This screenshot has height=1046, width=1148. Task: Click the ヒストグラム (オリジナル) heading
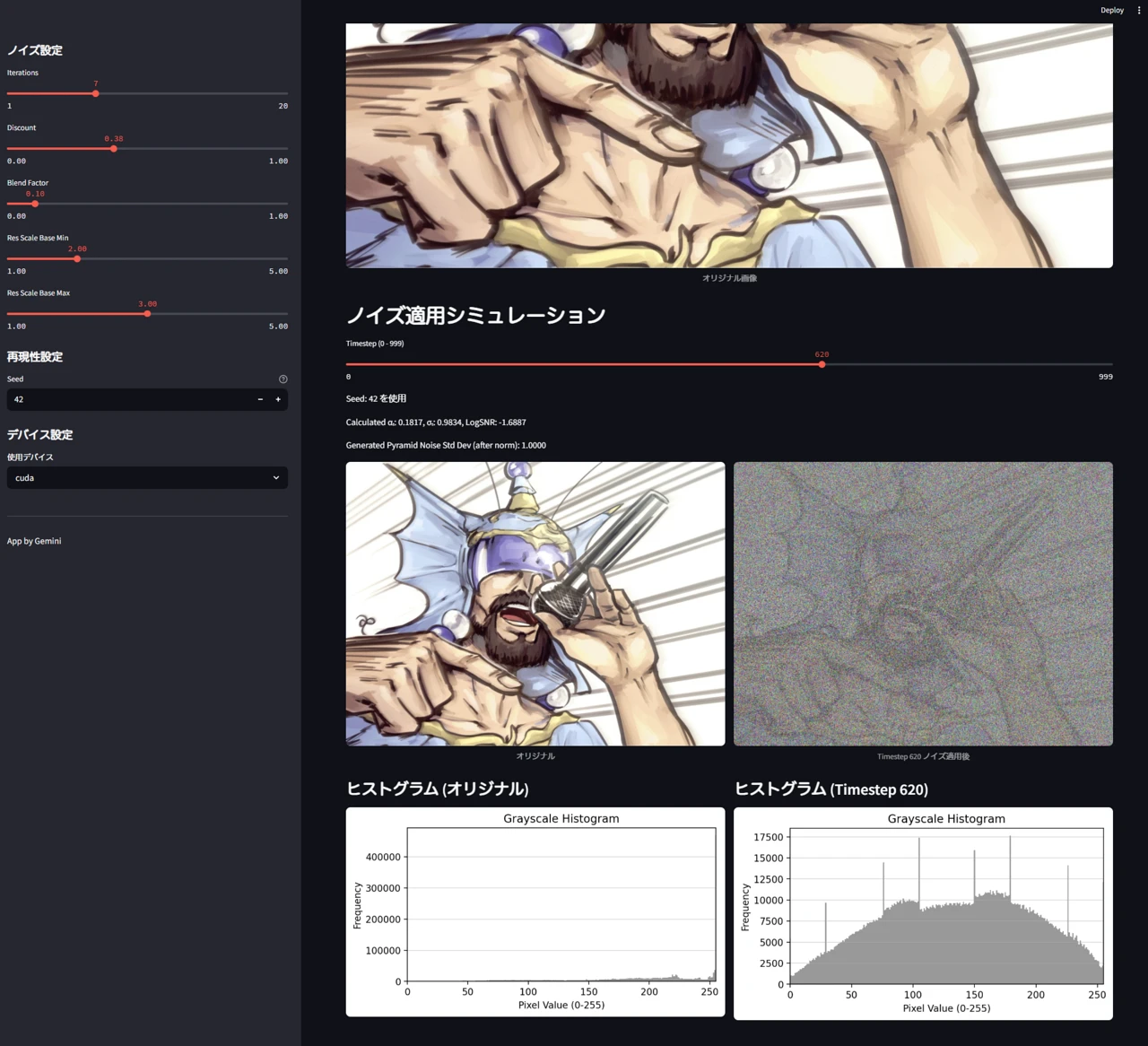point(438,789)
